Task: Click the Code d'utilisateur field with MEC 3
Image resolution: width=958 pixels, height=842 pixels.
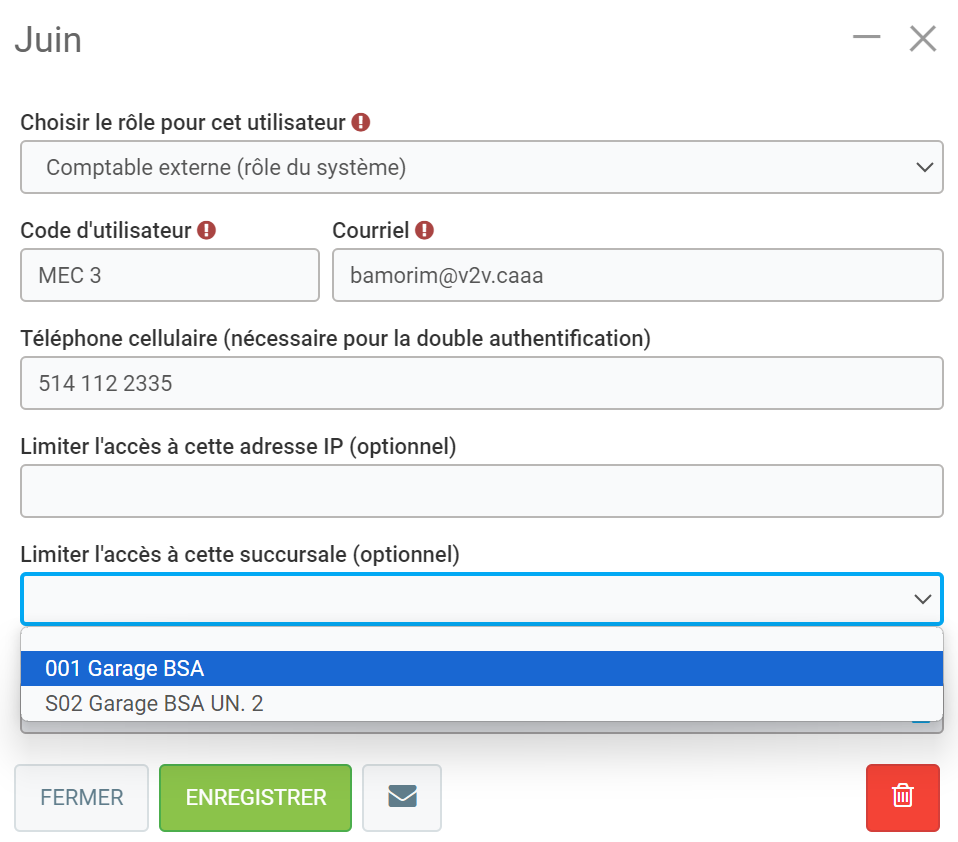Action: tap(169, 275)
